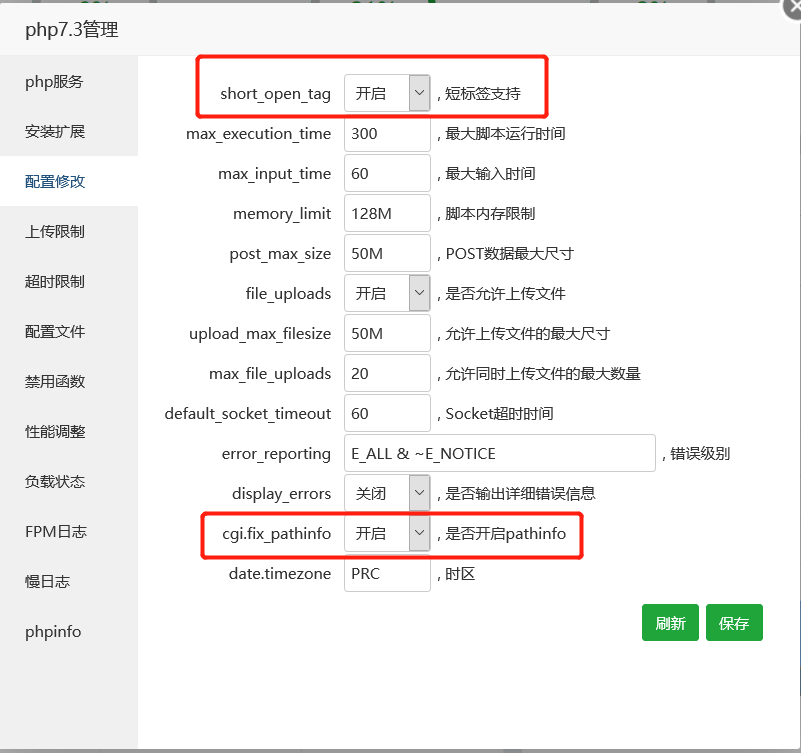The width and height of the screenshot is (801, 753).
Task: Open the display_errors dropdown
Action: point(387,493)
